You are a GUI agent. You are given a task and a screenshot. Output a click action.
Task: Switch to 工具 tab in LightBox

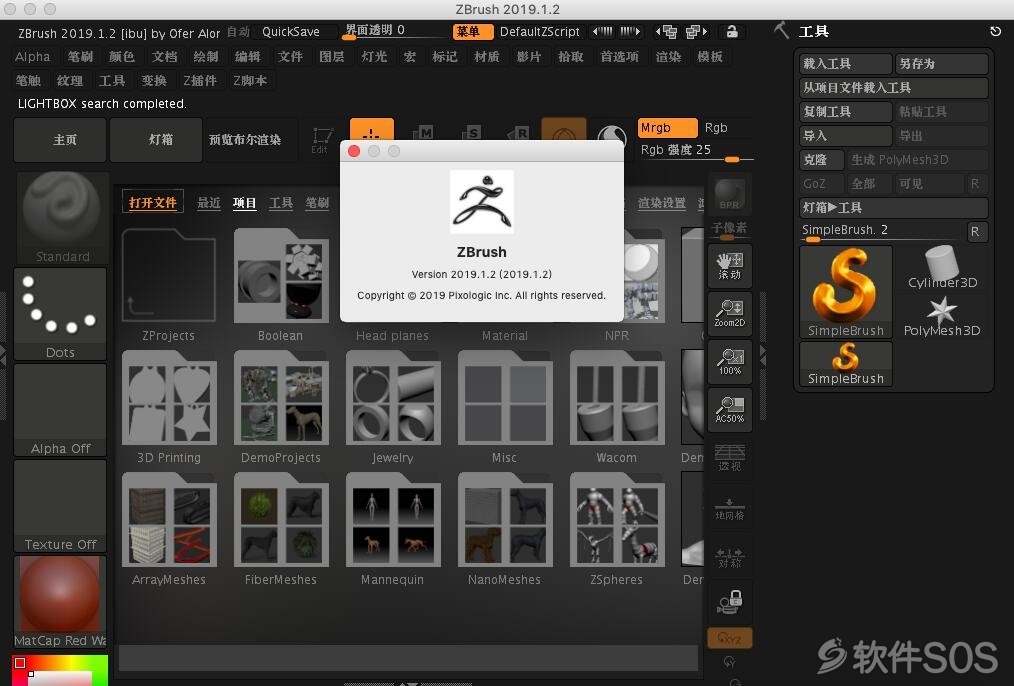coord(281,202)
